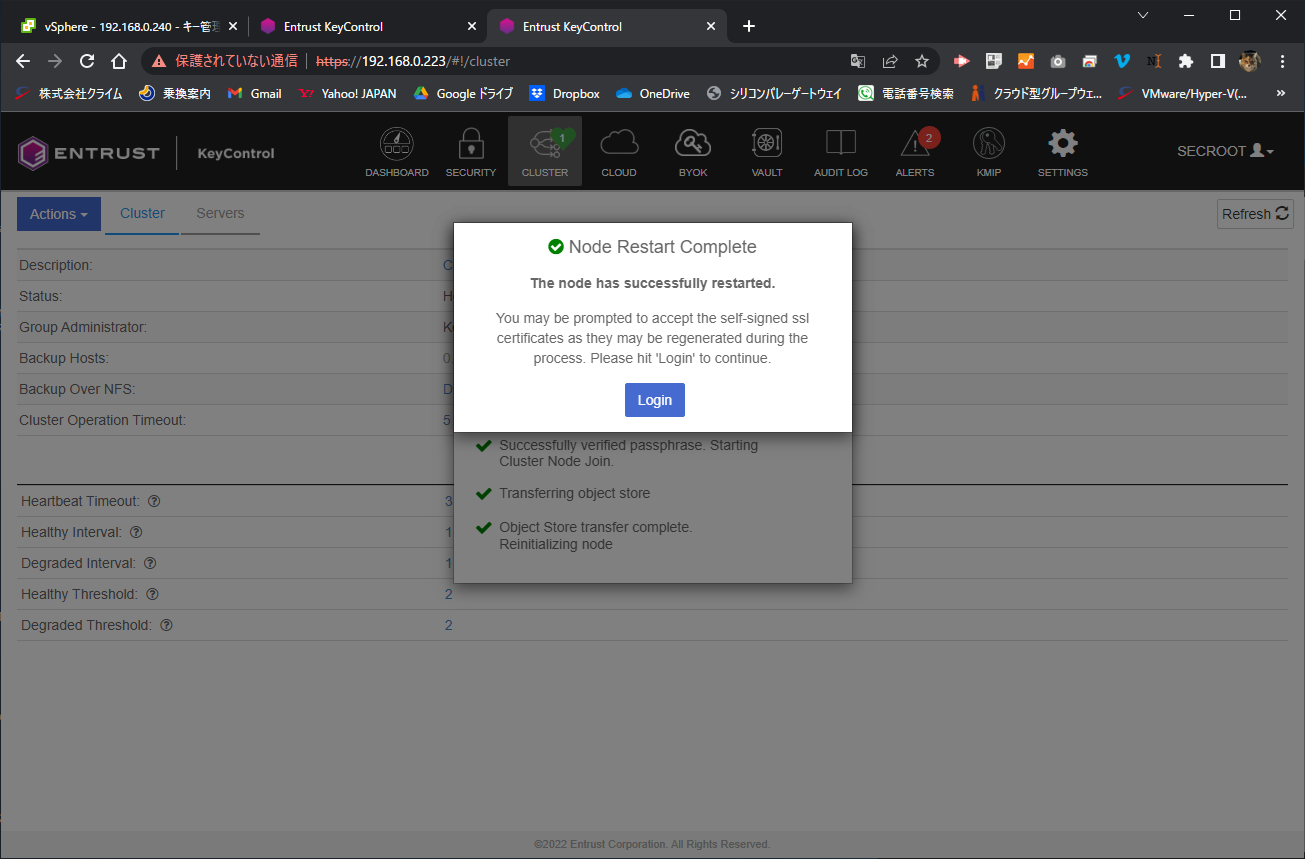Click the not-secure warning icon in address bar
The height and width of the screenshot is (859, 1305).
[x=158, y=61]
